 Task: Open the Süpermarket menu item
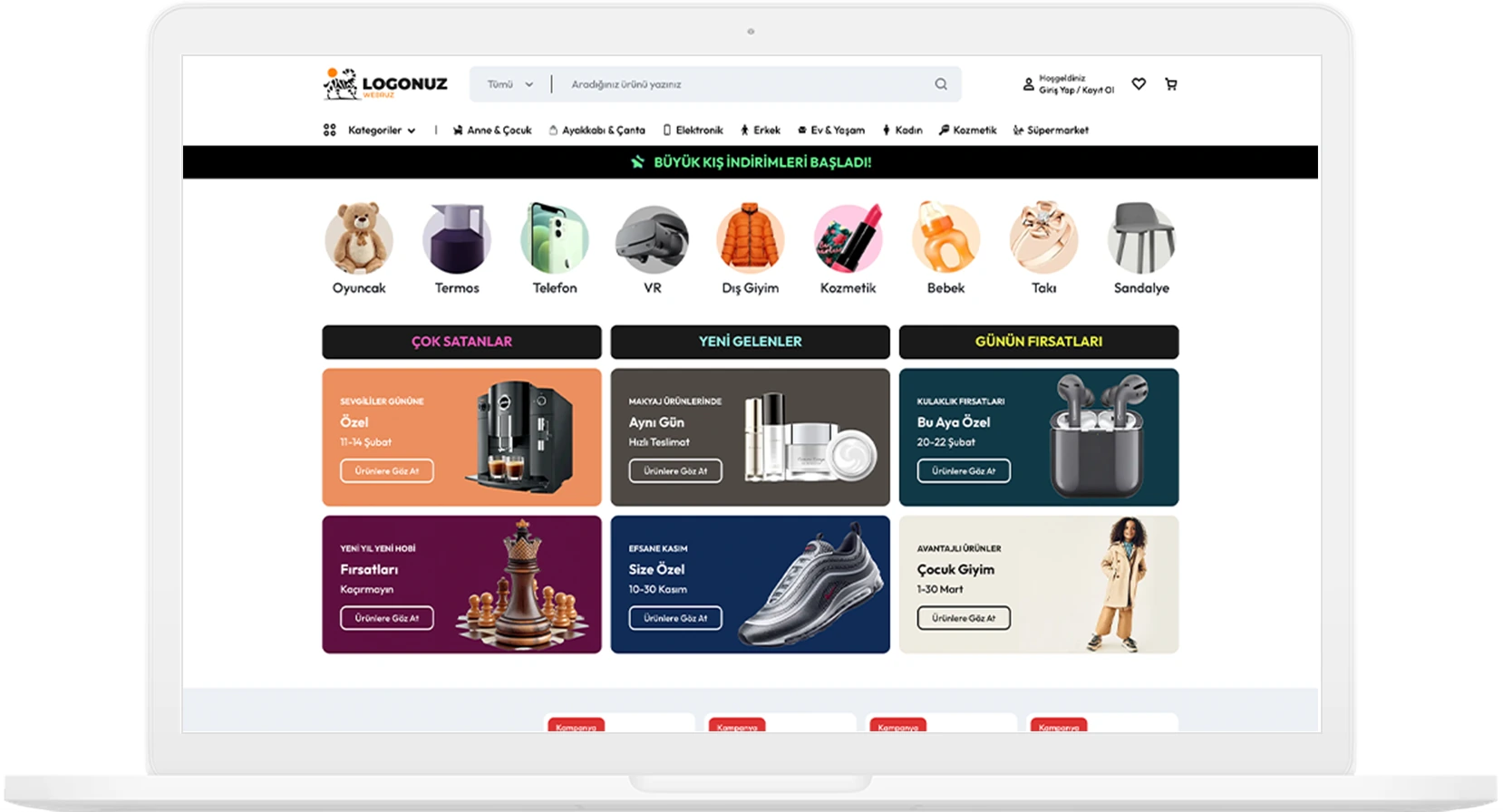tap(1051, 130)
